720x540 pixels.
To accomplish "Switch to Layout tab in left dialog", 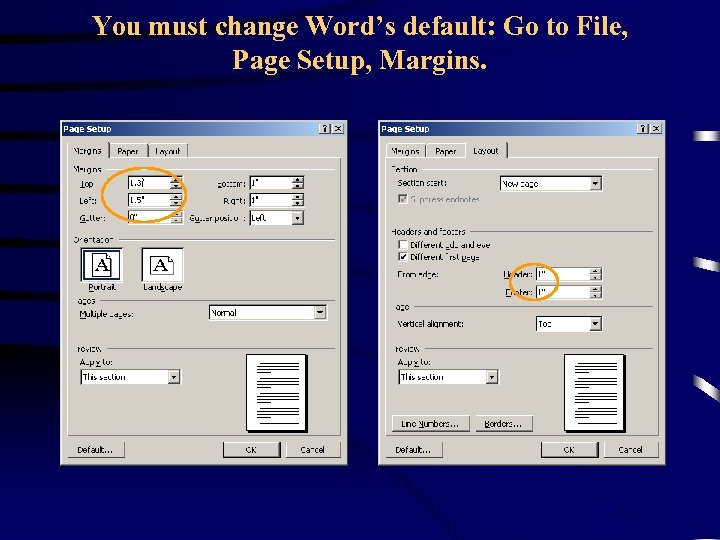I will [x=168, y=151].
